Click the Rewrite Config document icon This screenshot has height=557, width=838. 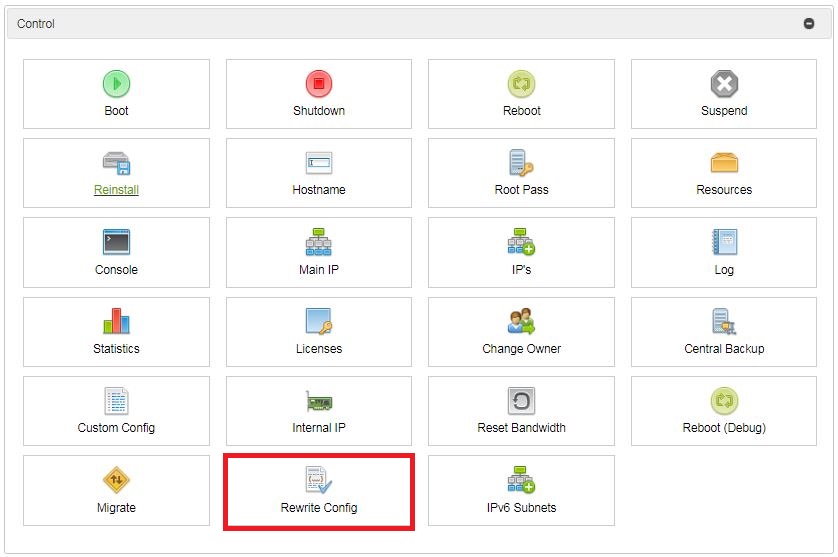tap(318, 480)
